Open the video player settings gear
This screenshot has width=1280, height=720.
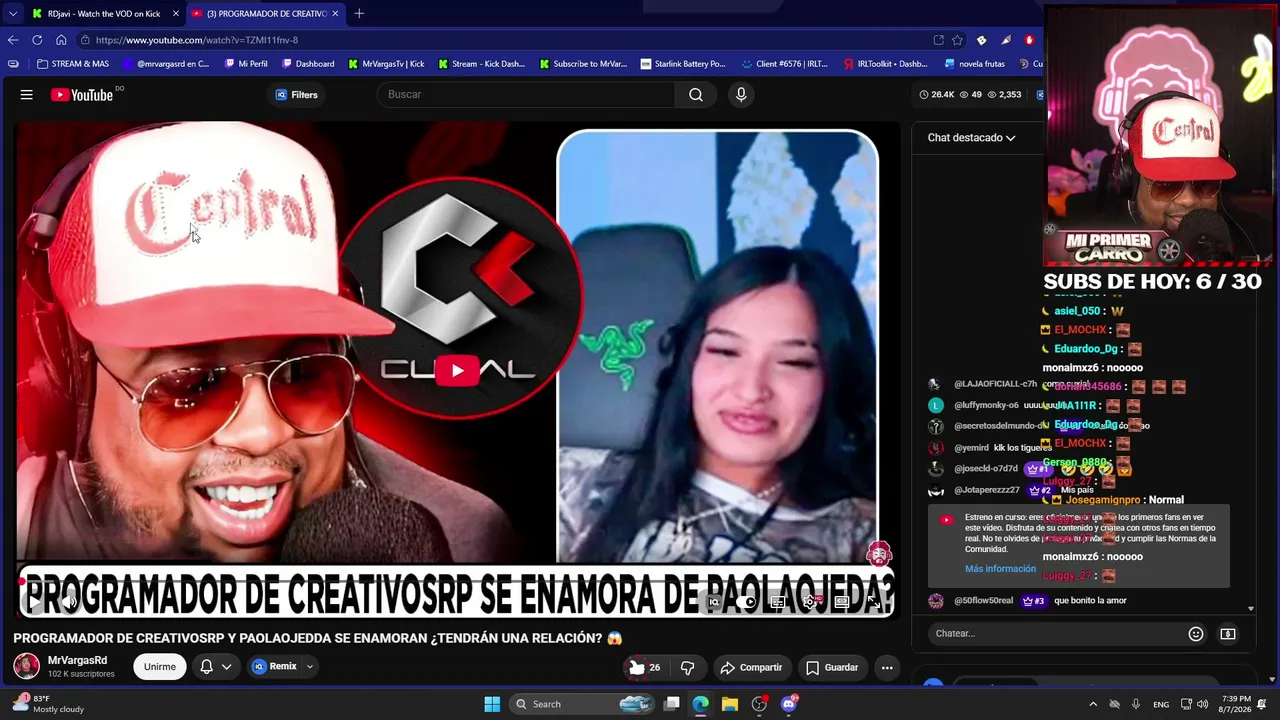click(810, 602)
